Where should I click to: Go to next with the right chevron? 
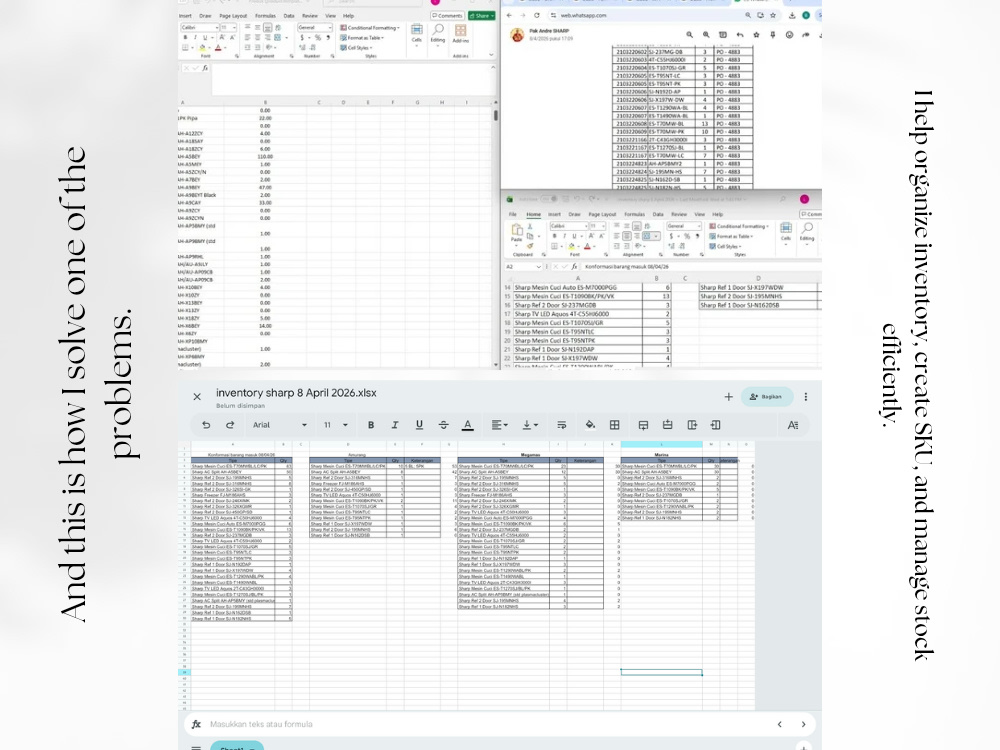[x=804, y=724]
